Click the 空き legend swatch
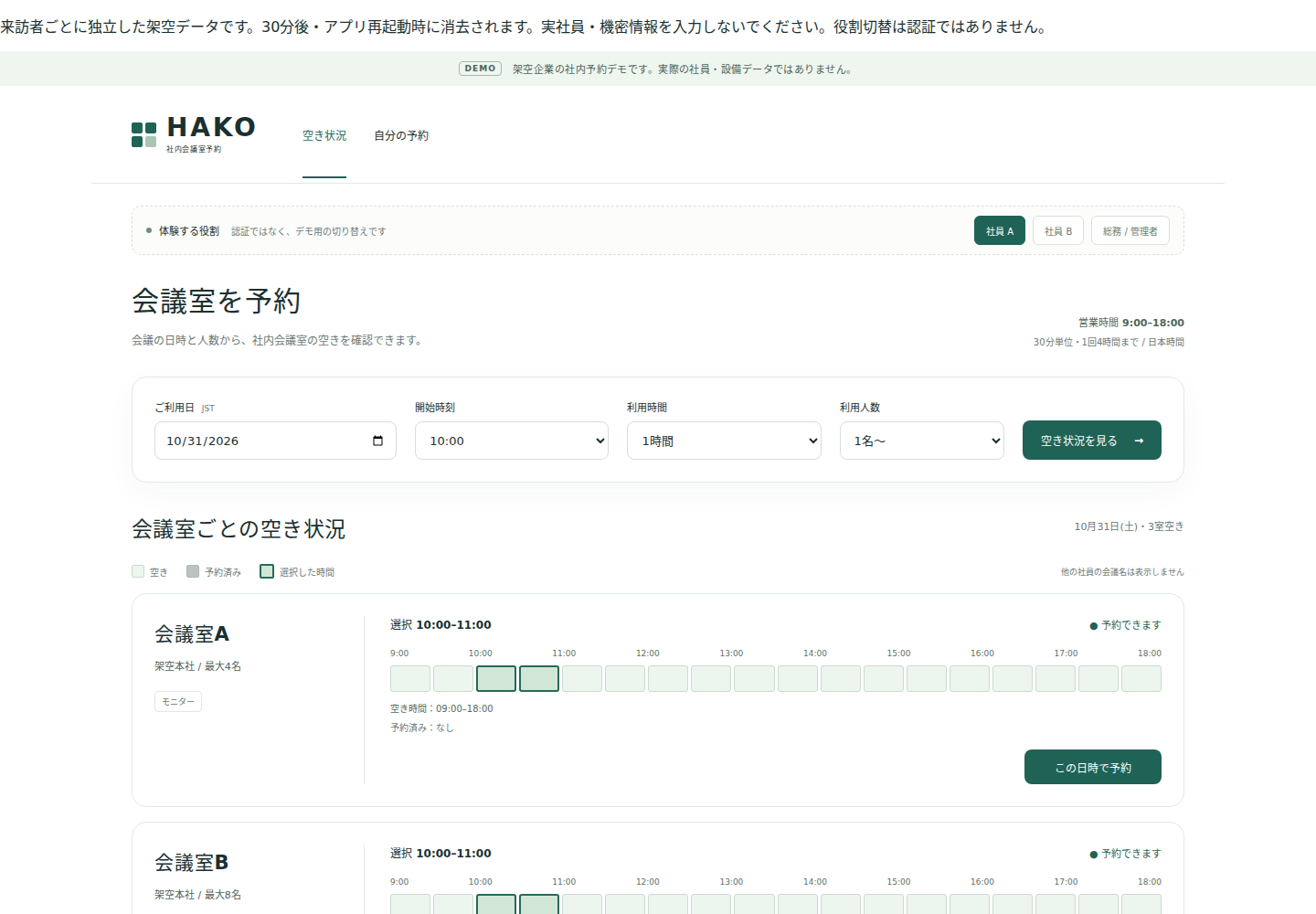1316x914 pixels. pos(138,571)
